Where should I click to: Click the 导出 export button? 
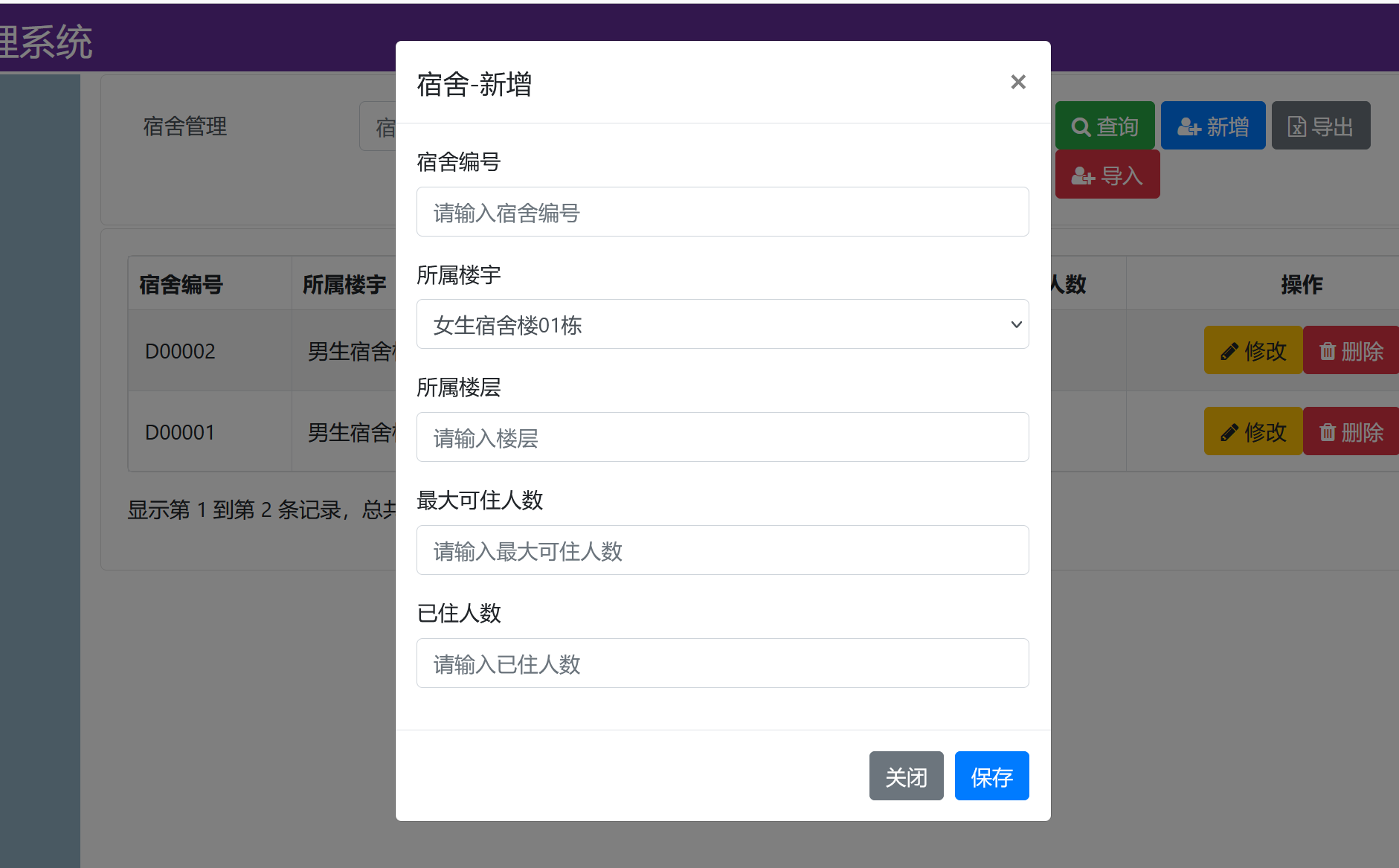click(x=1320, y=126)
